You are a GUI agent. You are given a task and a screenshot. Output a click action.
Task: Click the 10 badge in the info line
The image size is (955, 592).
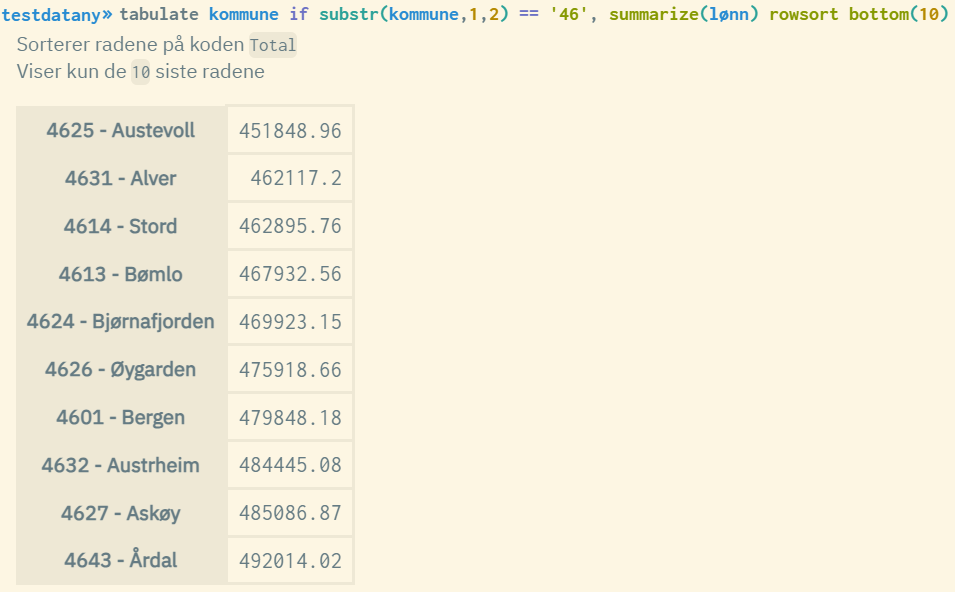140,73
